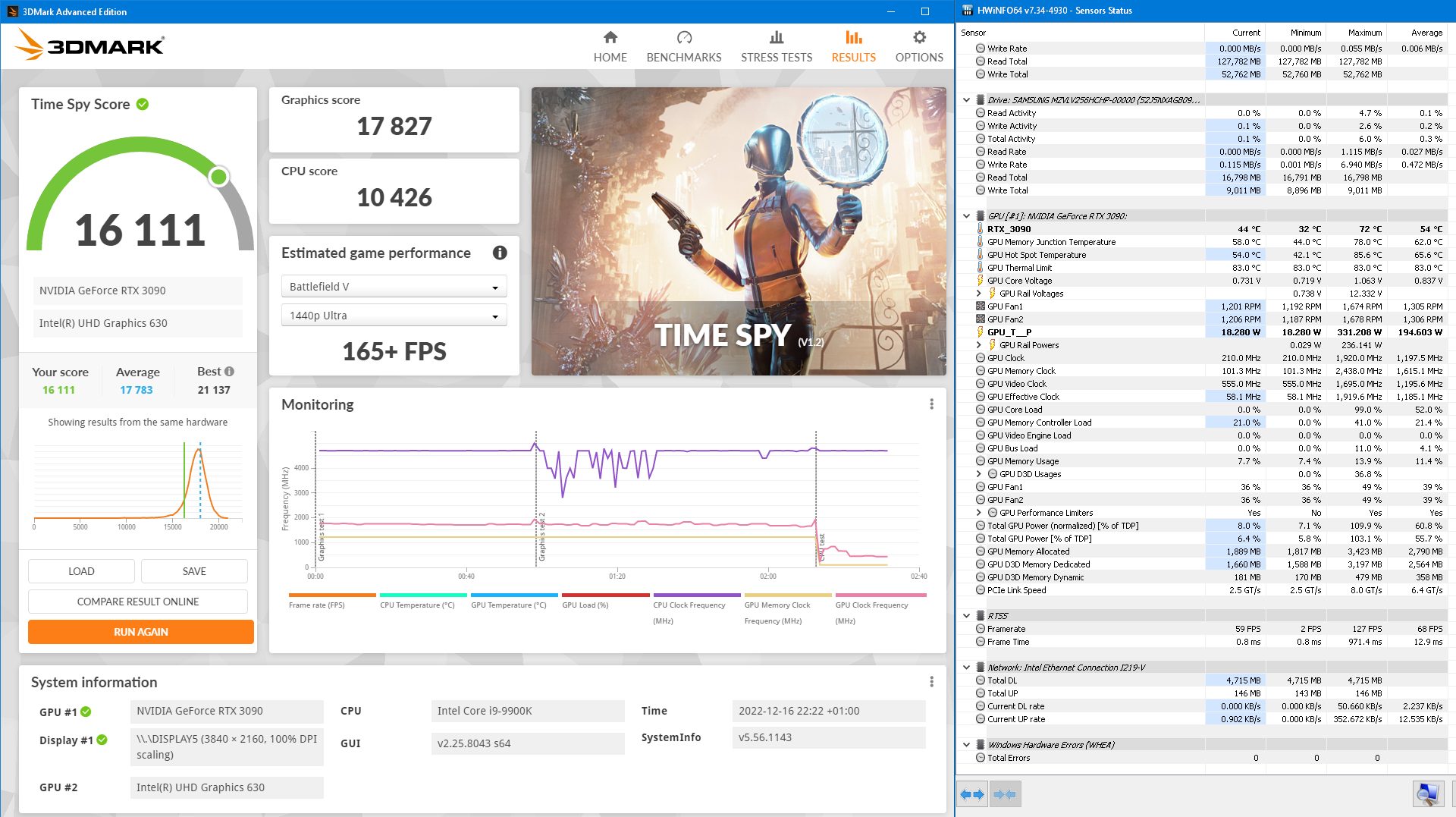The width and height of the screenshot is (1456, 817).
Task: Click the HWiNFO64 title bar app icon
Action: coord(967,11)
